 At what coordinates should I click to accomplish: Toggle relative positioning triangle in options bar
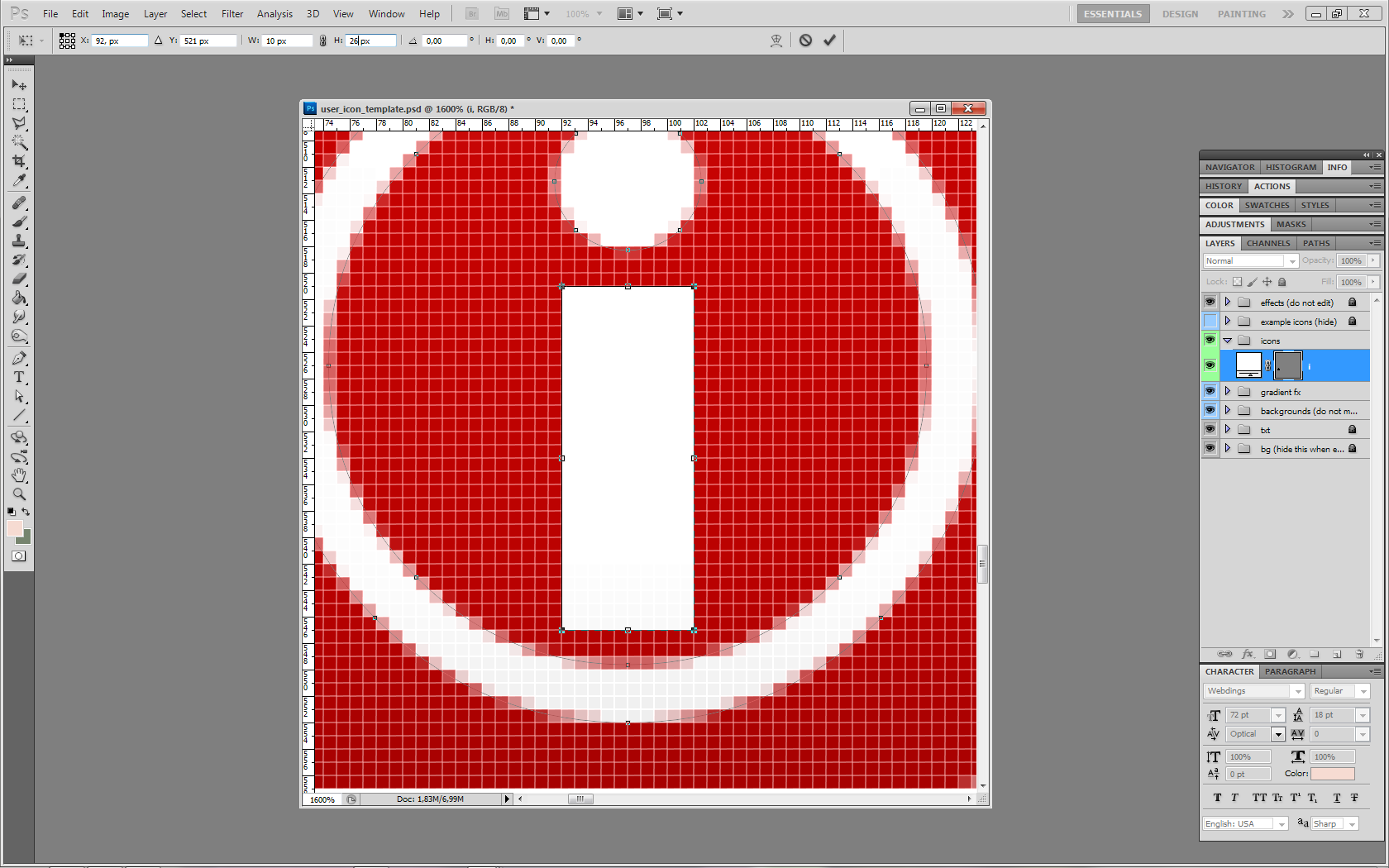pos(158,40)
